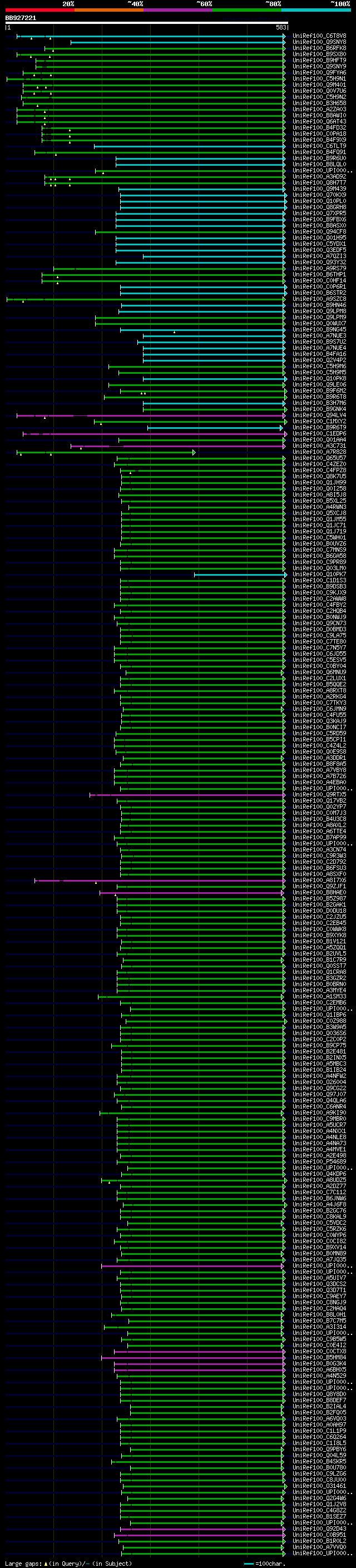Click the short green bar for UniRef100_A7R828

pyautogui.click(x=106, y=452)
